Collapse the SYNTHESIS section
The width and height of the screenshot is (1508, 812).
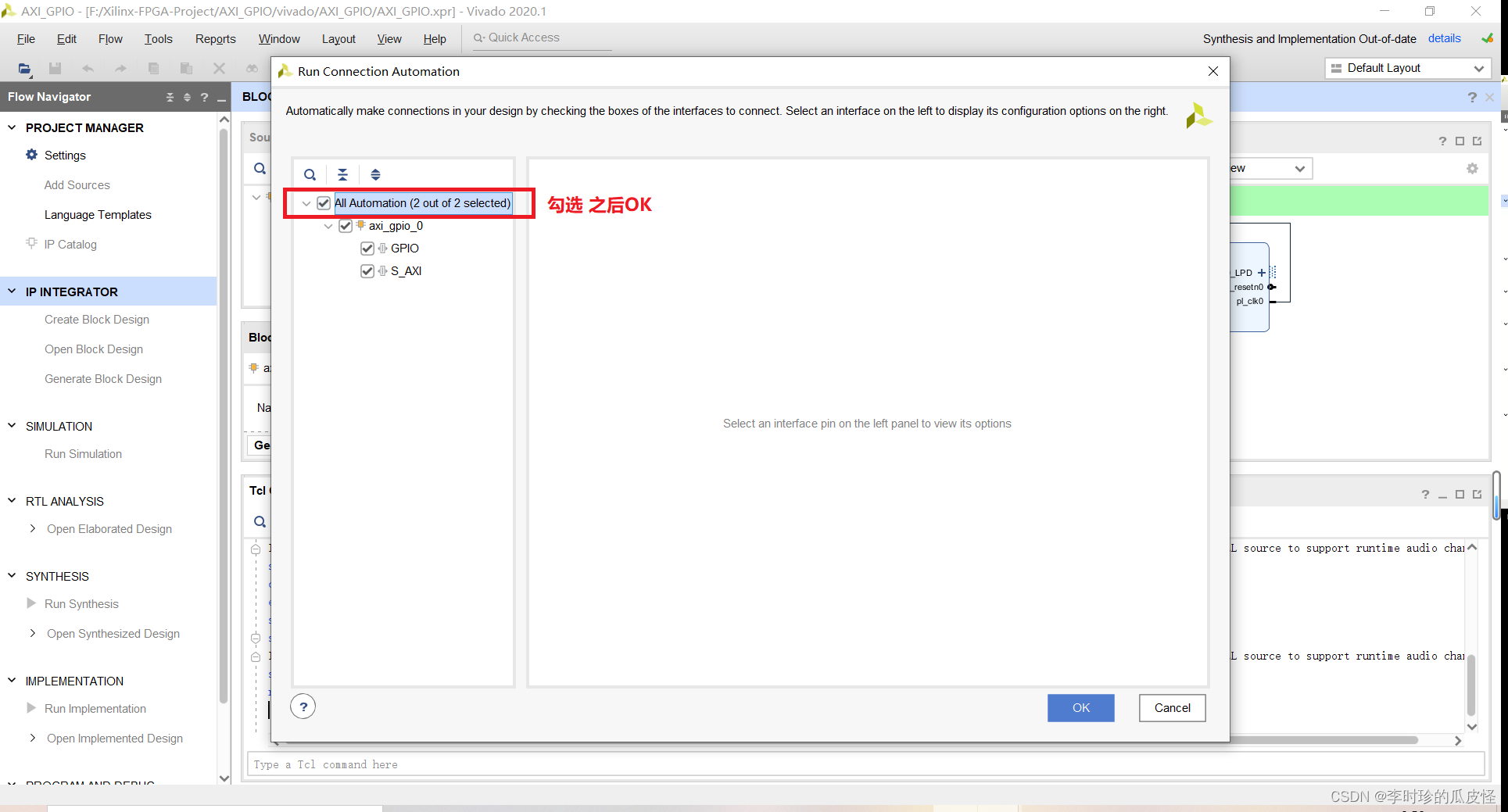[12, 576]
